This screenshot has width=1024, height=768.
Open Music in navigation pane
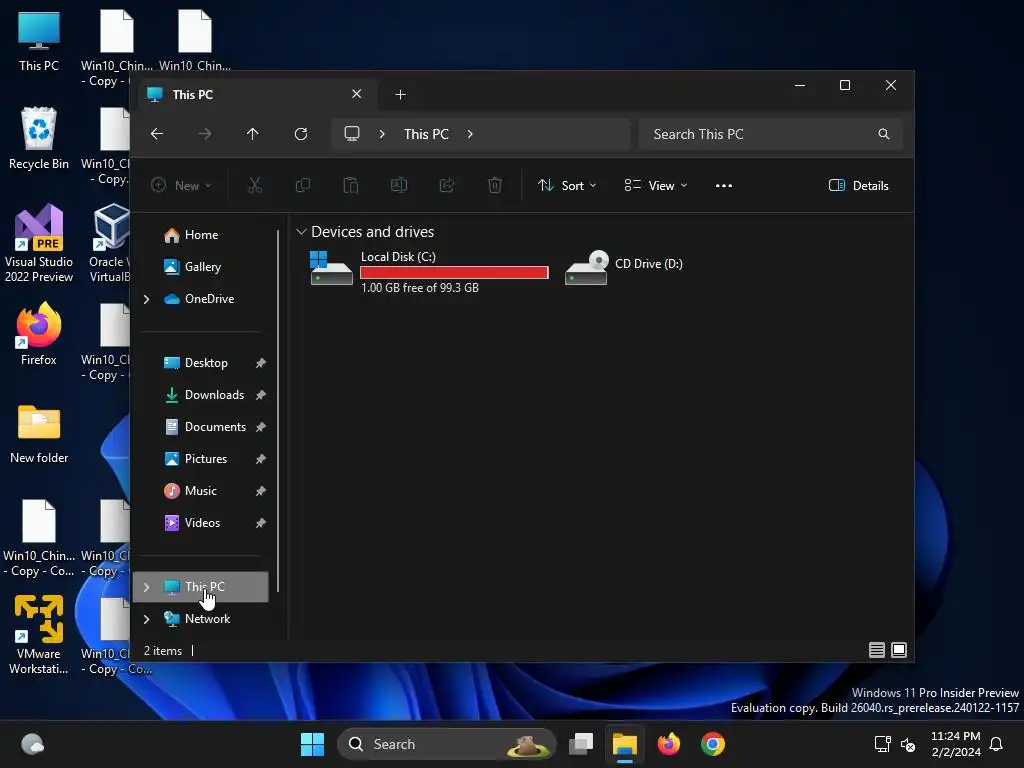point(200,491)
